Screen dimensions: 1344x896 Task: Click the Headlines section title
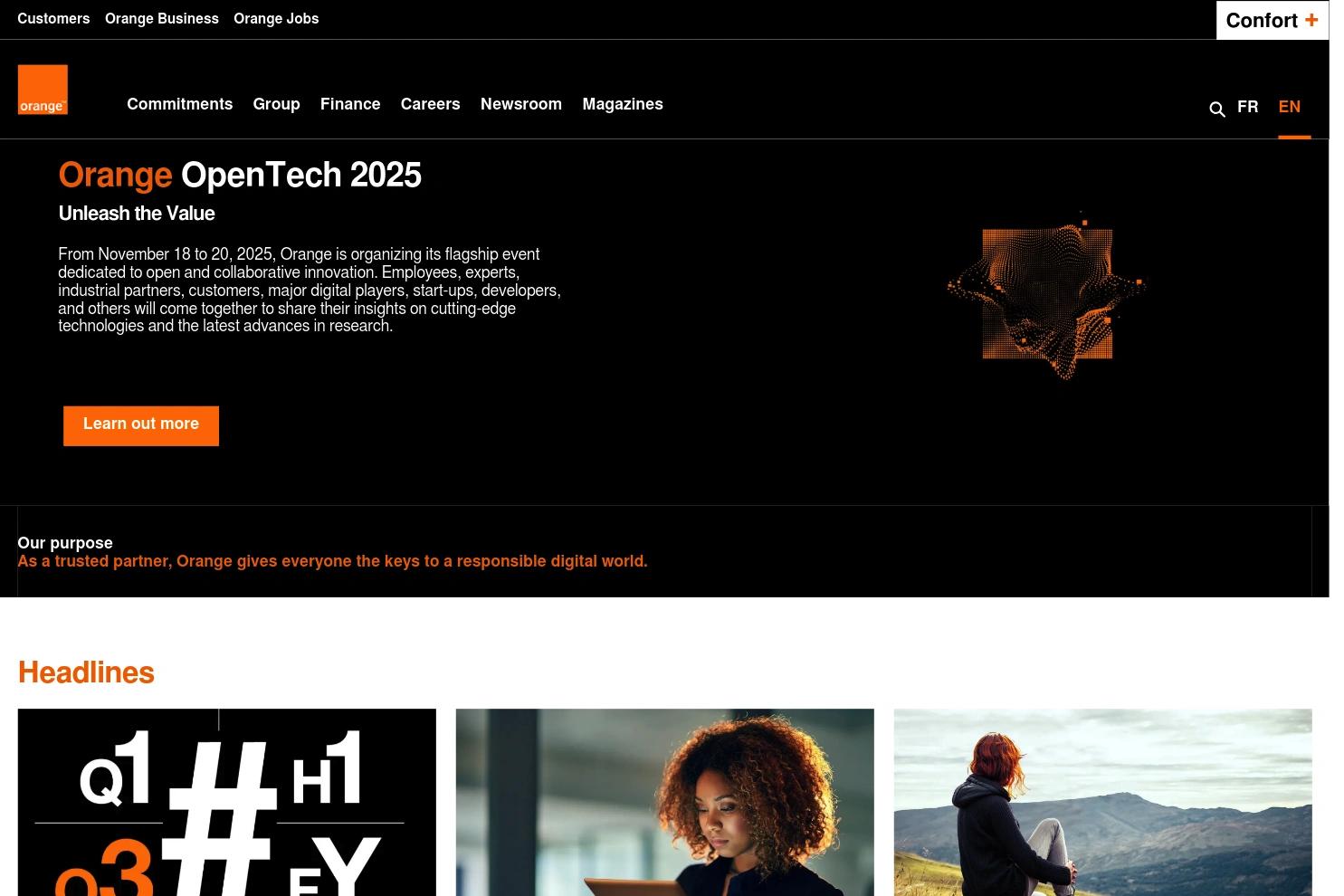tap(86, 673)
